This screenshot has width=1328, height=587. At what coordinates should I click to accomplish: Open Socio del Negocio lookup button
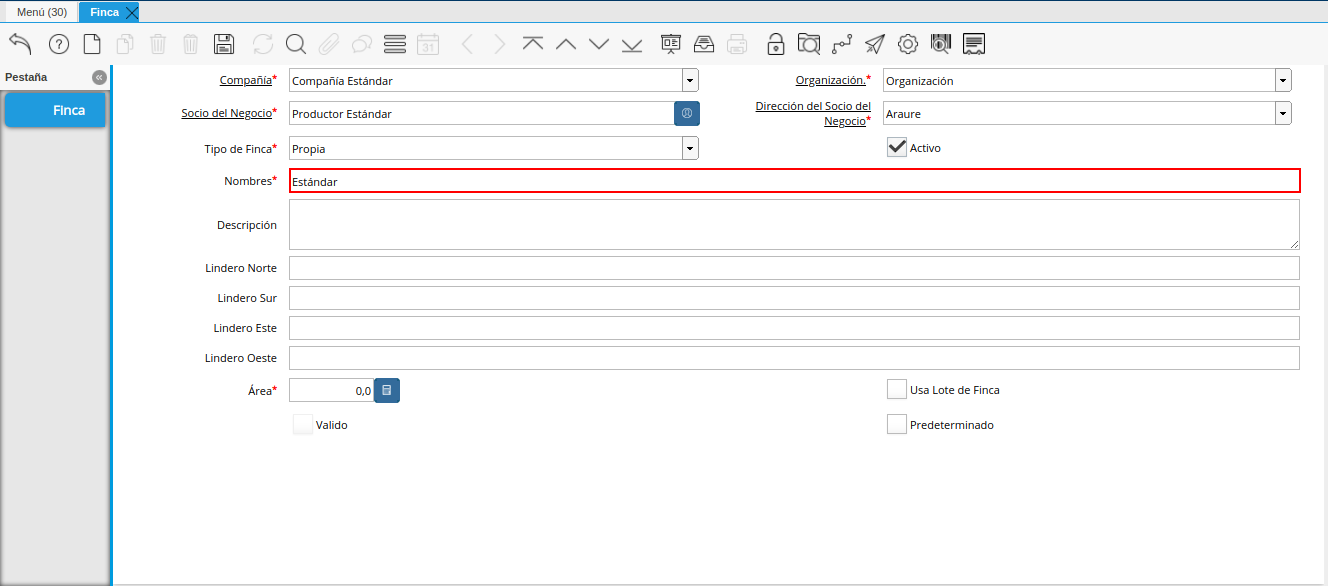coord(687,114)
